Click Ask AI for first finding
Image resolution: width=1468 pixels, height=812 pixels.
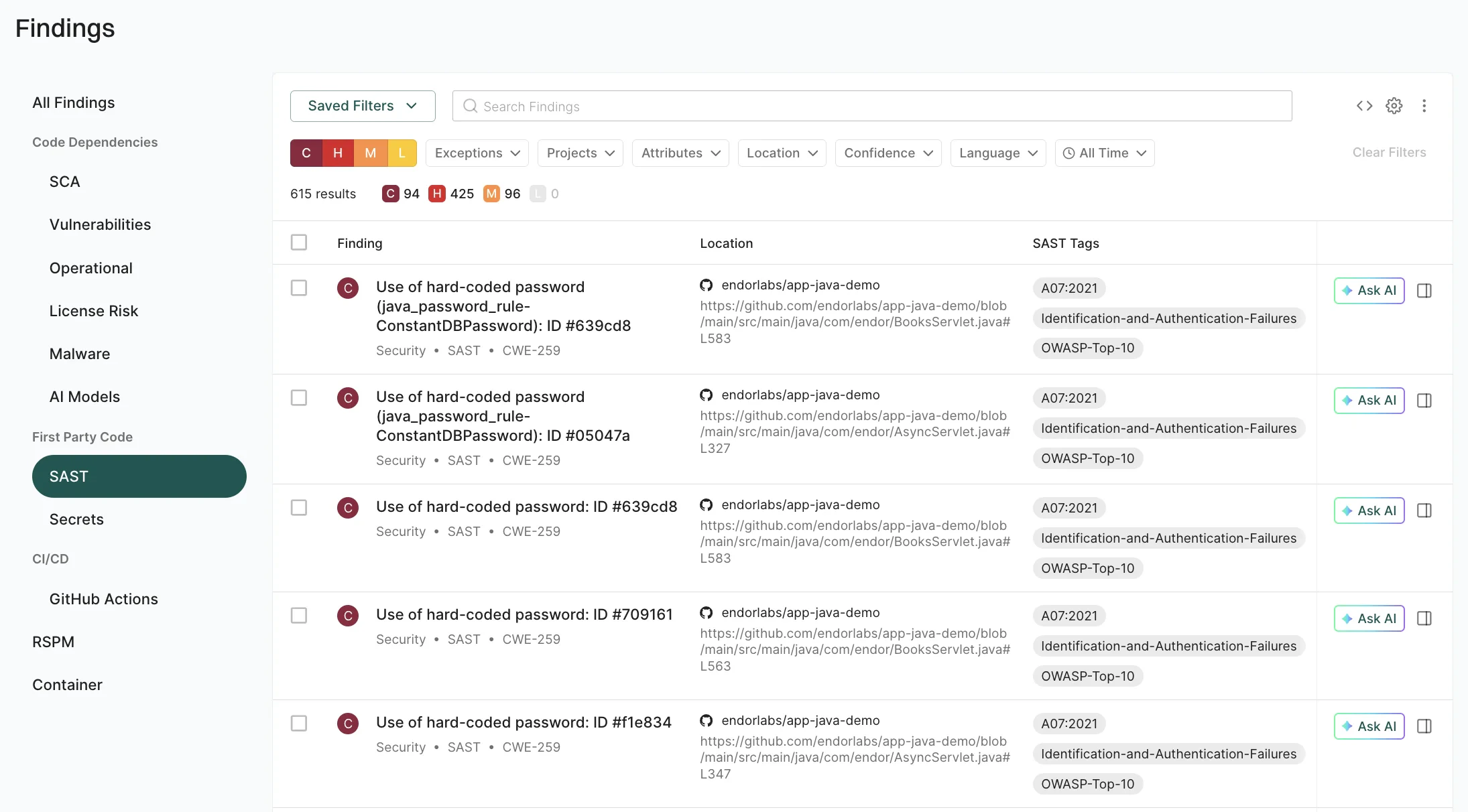coord(1369,291)
